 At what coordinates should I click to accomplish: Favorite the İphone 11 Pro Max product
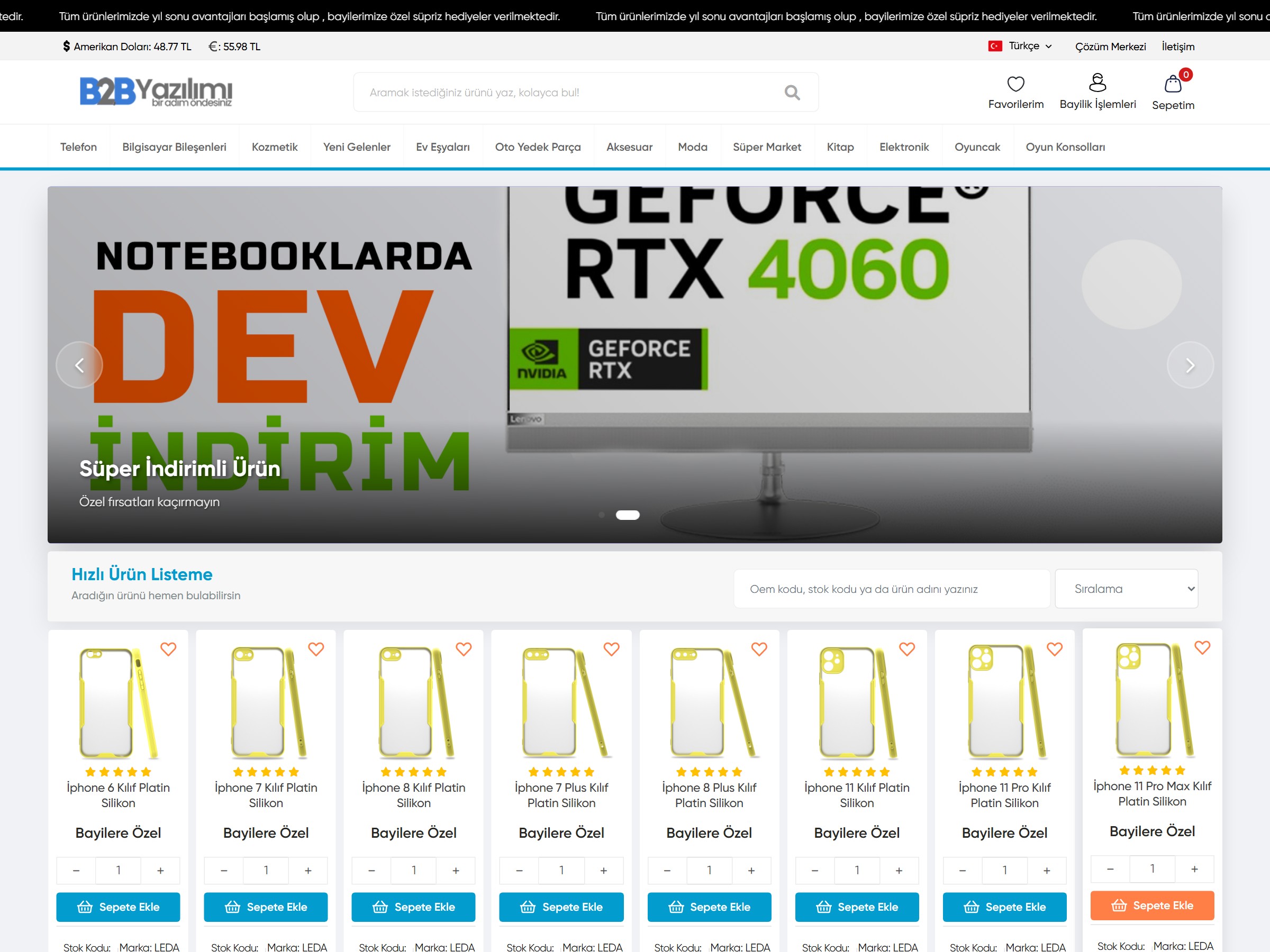click(1202, 647)
